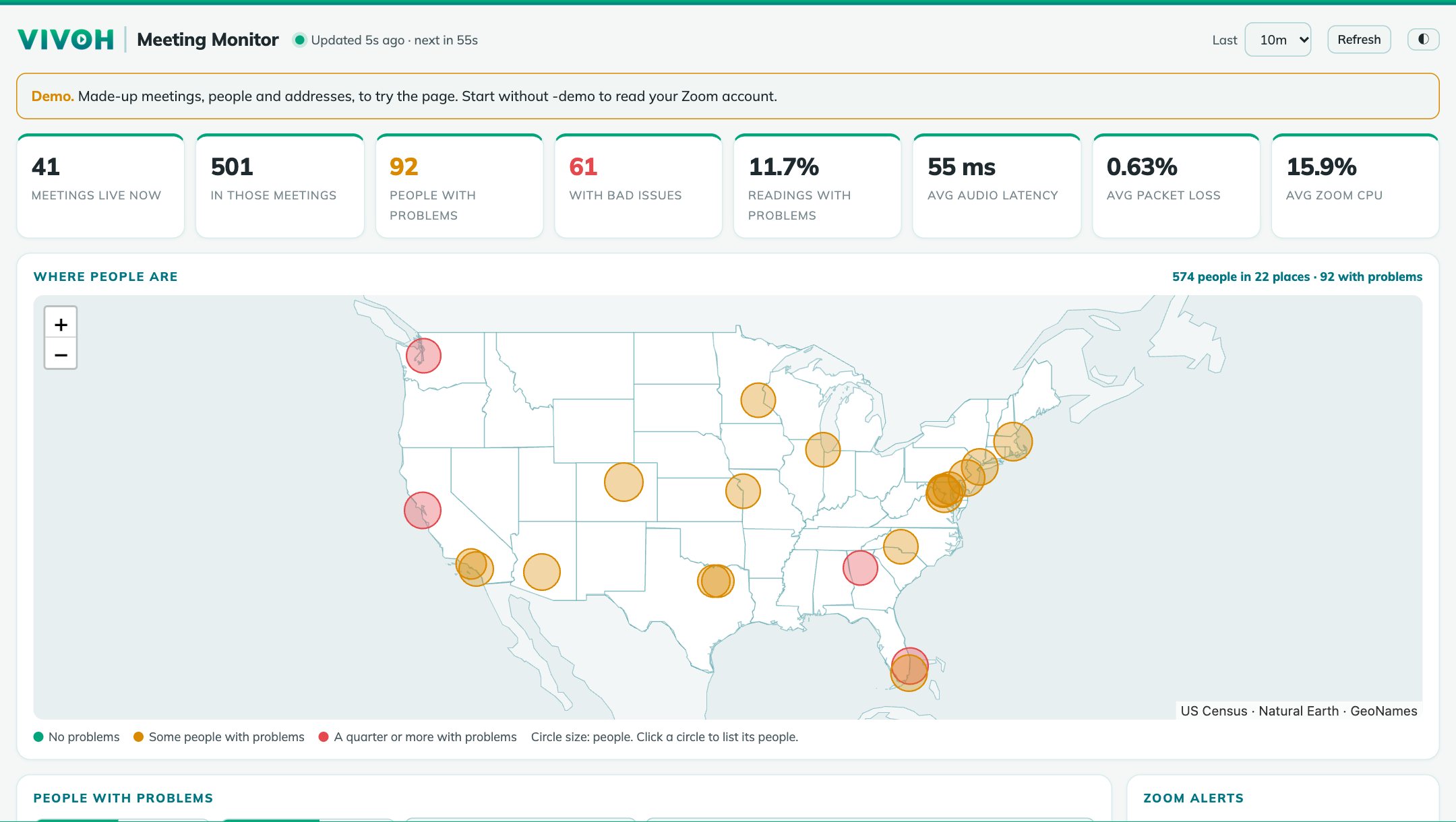1456x822 pixels.
Task: Open the red circle over Seattle, Washington
Action: pos(423,355)
